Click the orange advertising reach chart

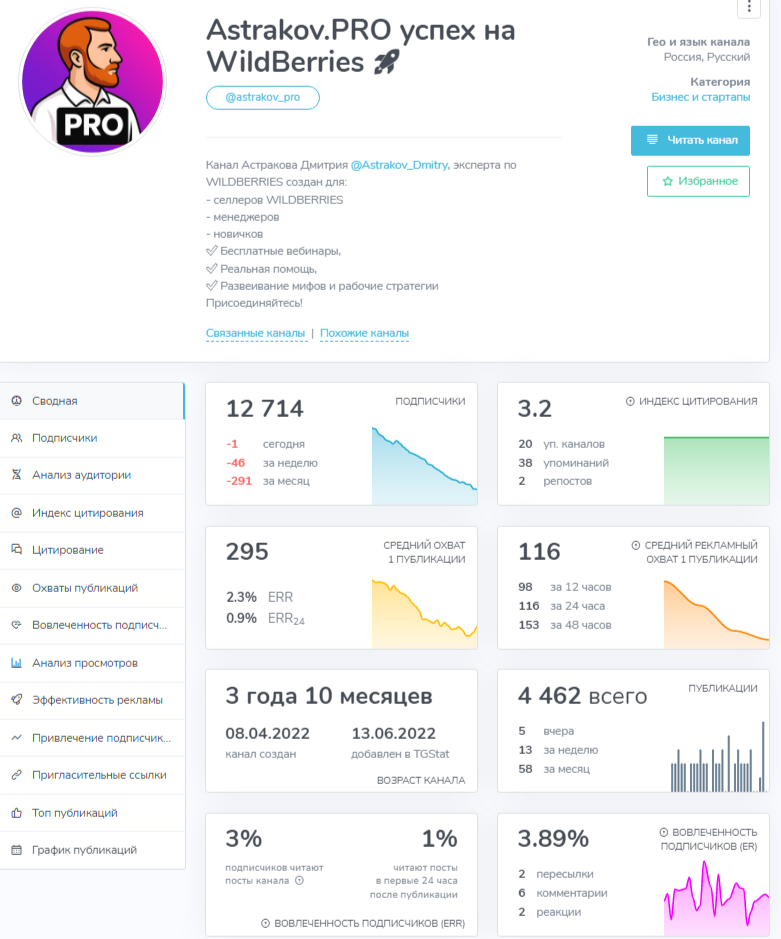pos(716,614)
